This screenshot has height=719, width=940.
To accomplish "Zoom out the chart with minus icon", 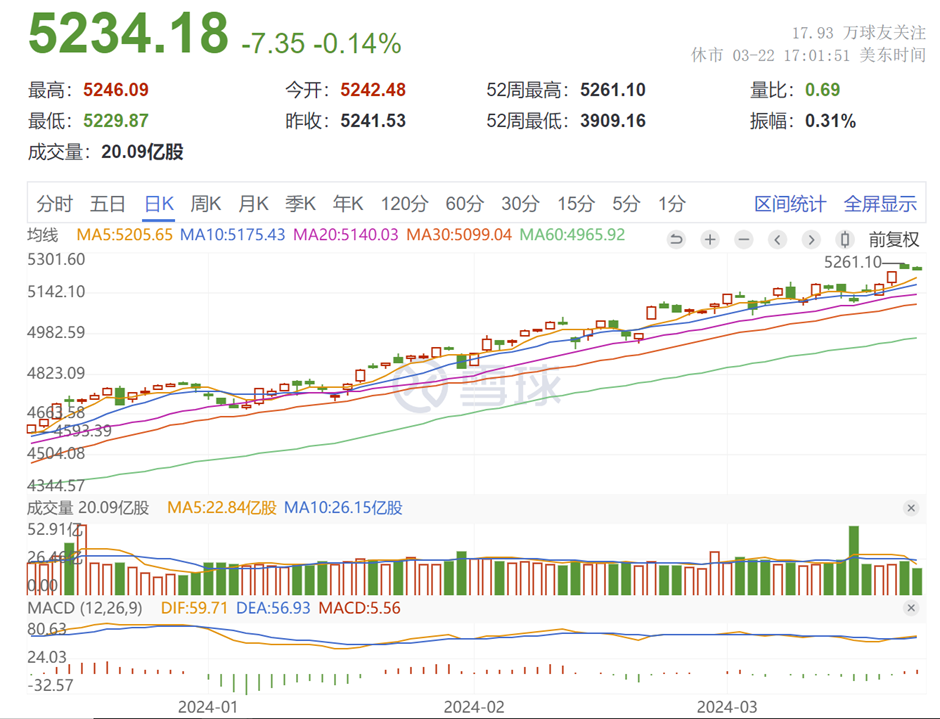I will click(x=744, y=239).
